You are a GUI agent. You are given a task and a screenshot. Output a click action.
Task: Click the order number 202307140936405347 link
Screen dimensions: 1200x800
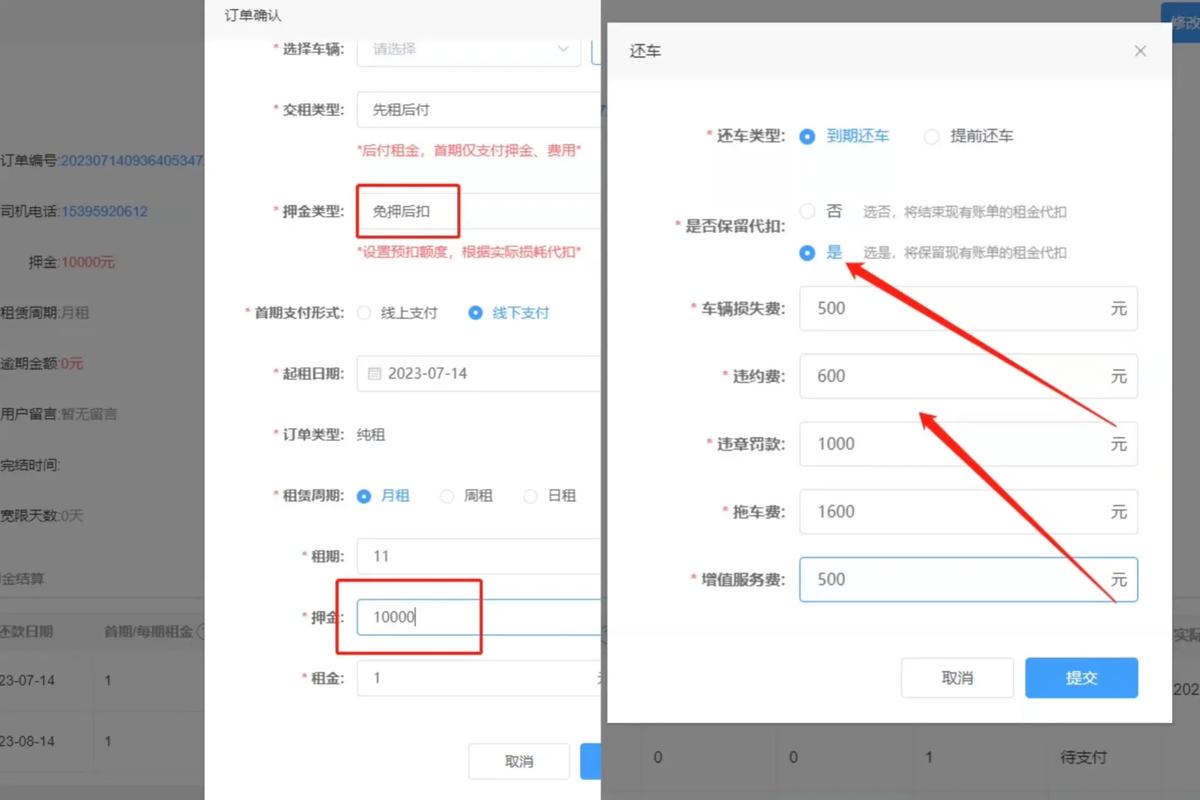(132, 161)
